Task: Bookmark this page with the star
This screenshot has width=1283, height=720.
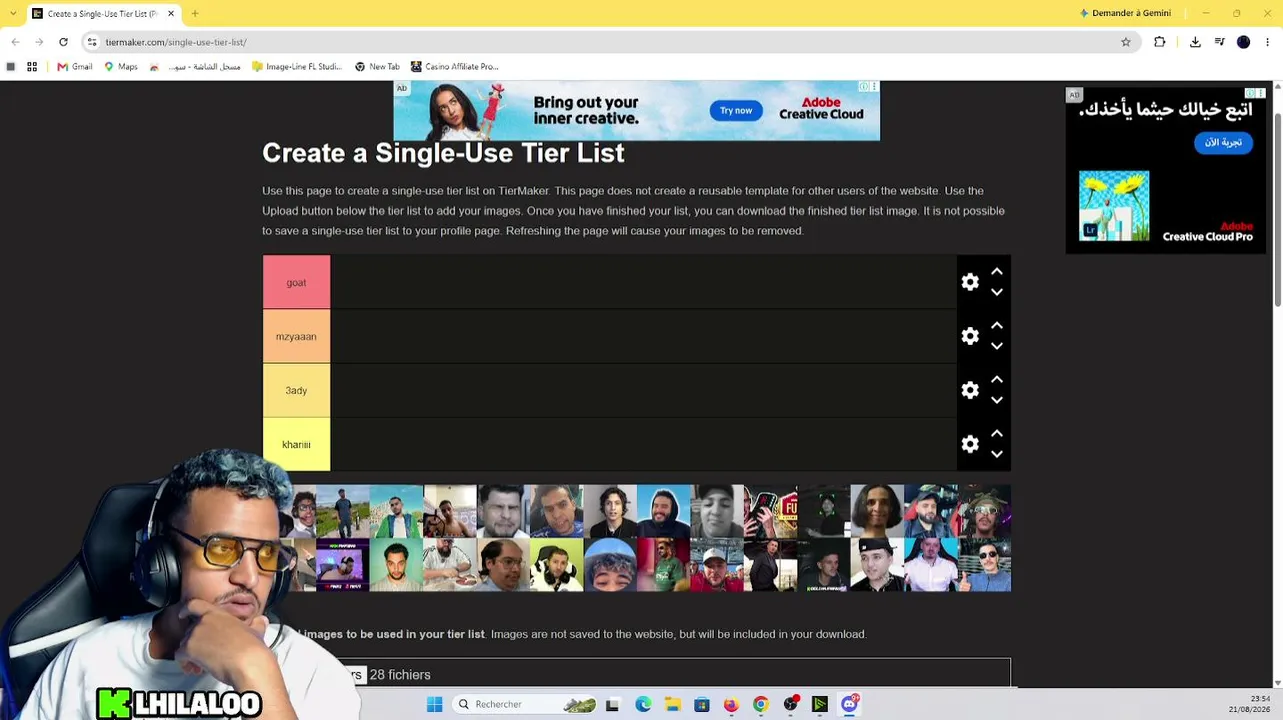Action: (x=1126, y=42)
